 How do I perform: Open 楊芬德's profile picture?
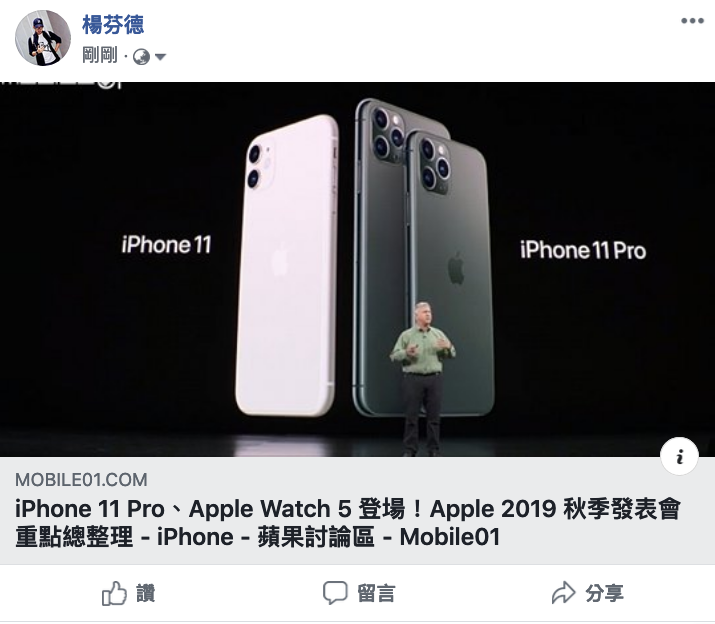[43, 38]
